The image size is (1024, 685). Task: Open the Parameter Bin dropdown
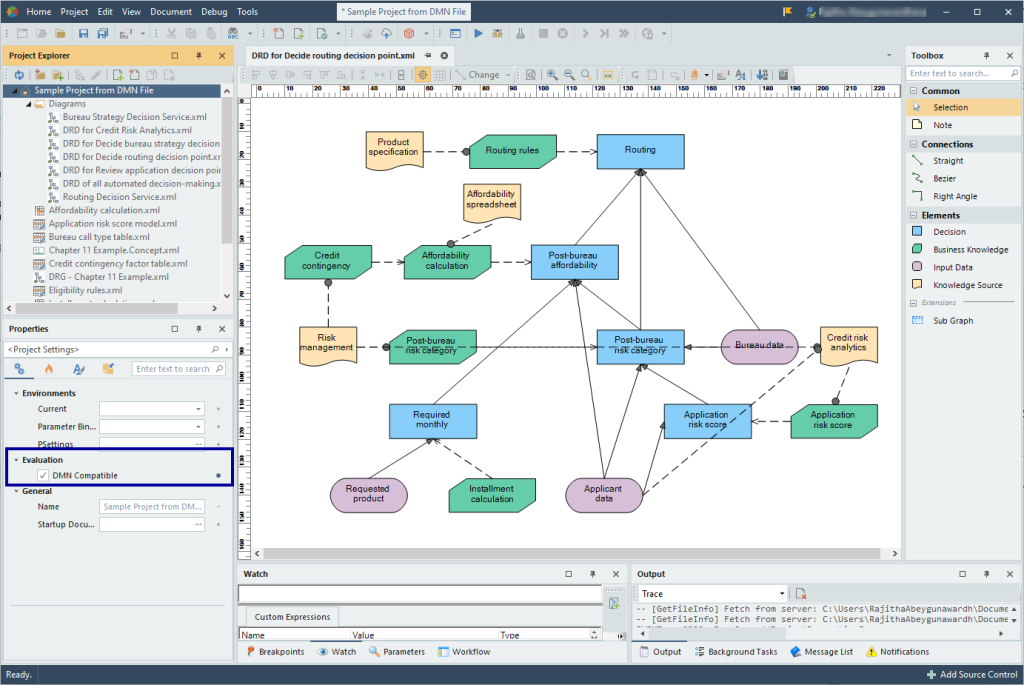click(199, 426)
